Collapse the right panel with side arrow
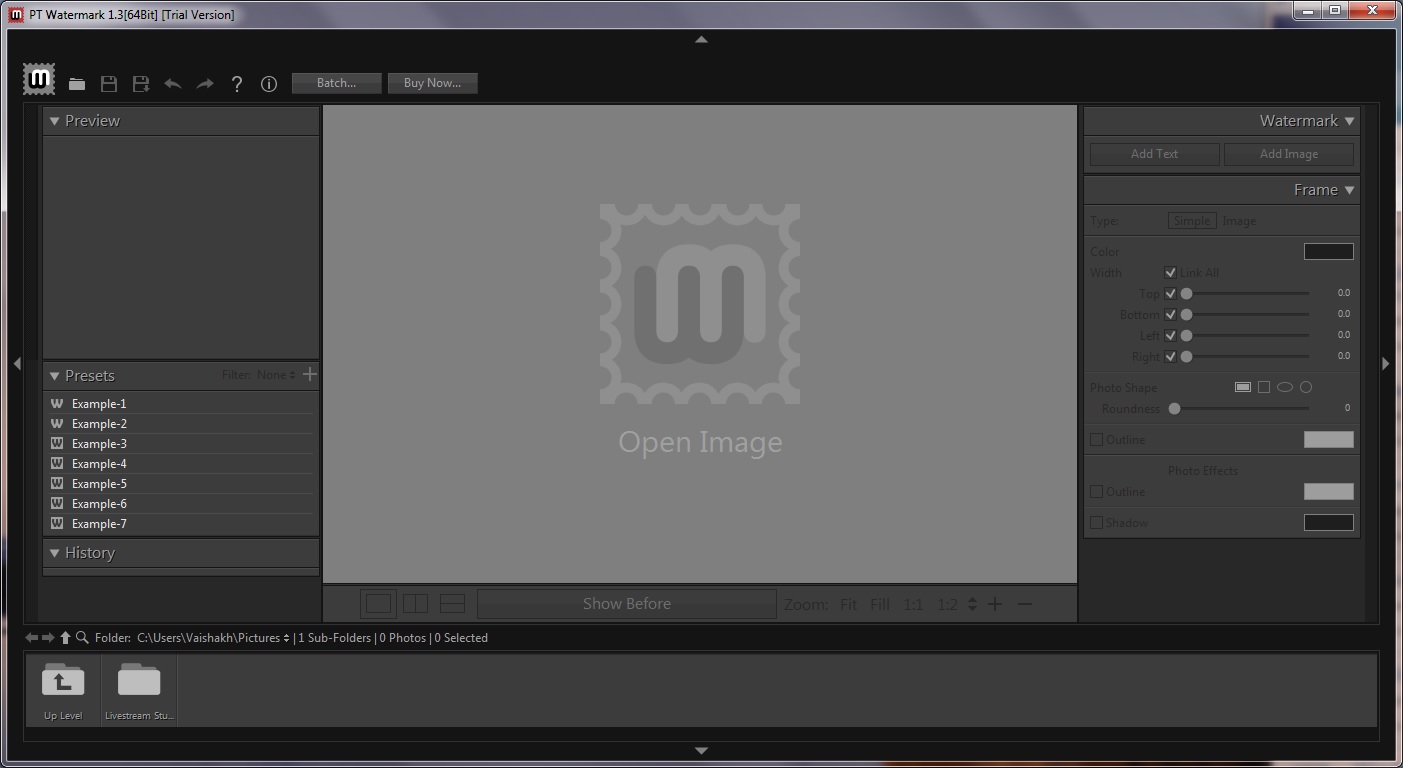The image size is (1403, 768). (x=1385, y=364)
